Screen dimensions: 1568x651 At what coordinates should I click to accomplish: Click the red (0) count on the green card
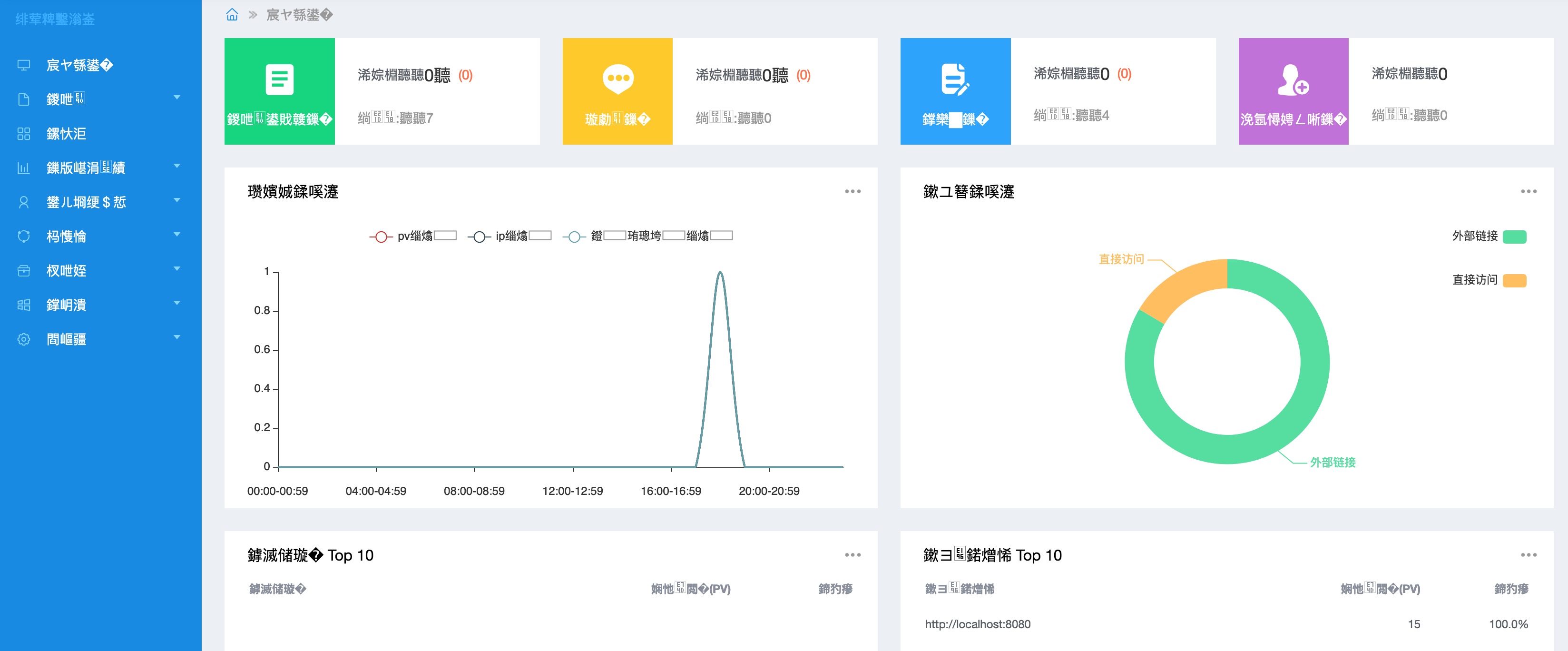pos(465,75)
